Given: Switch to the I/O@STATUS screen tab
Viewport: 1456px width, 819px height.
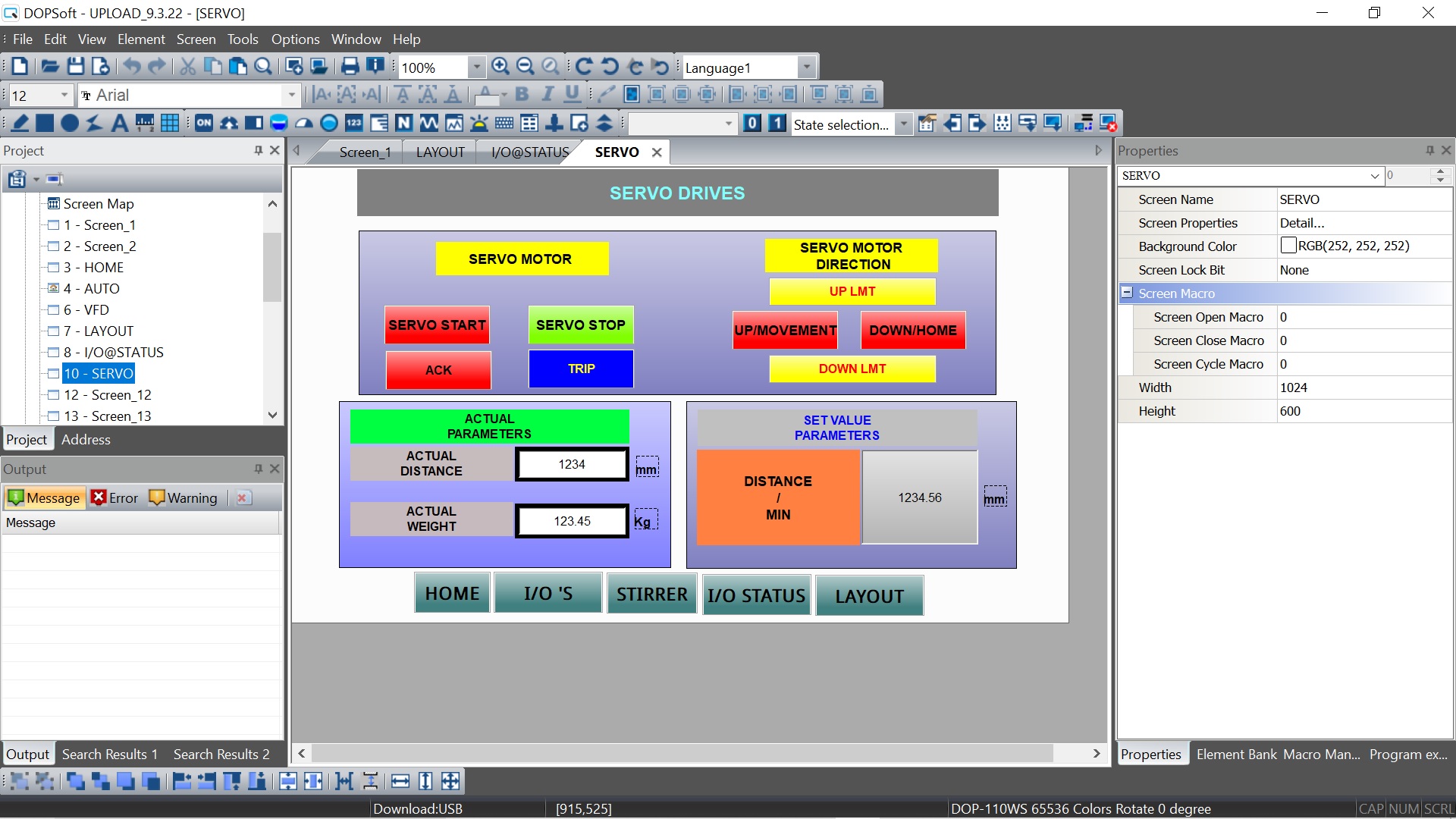Looking at the screenshot, I should pyautogui.click(x=529, y=152).
